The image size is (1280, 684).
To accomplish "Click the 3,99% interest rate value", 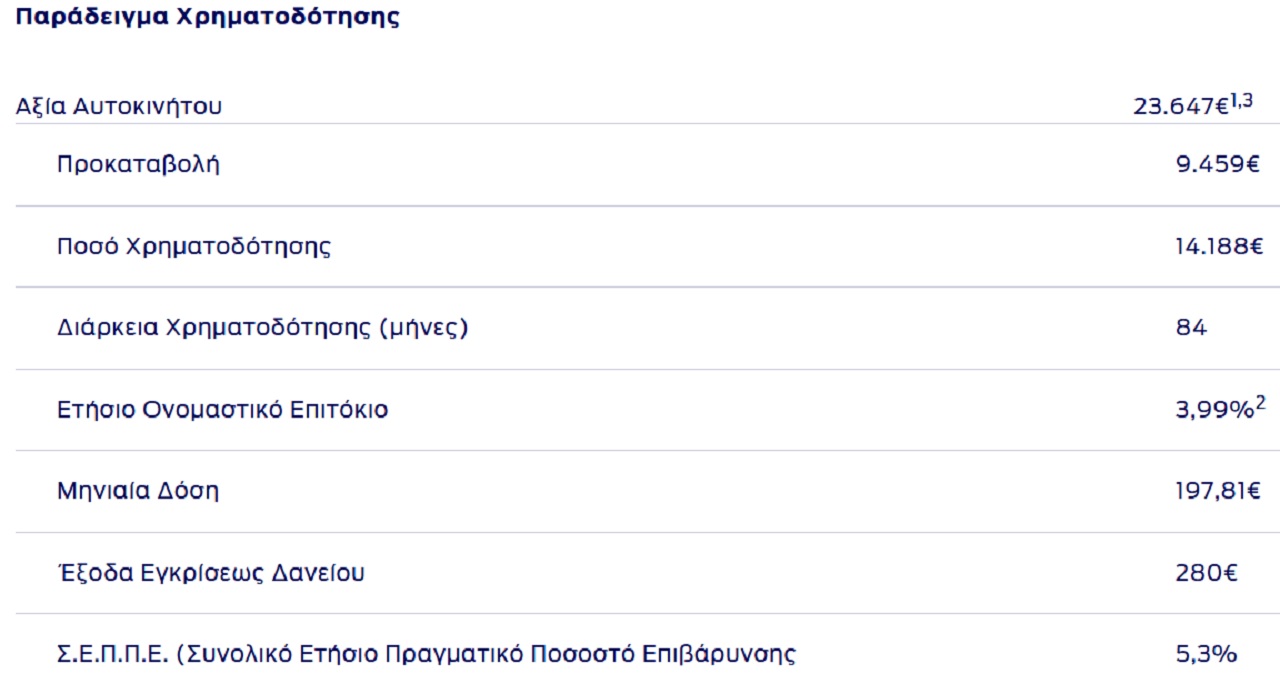I will [1214, 410].
